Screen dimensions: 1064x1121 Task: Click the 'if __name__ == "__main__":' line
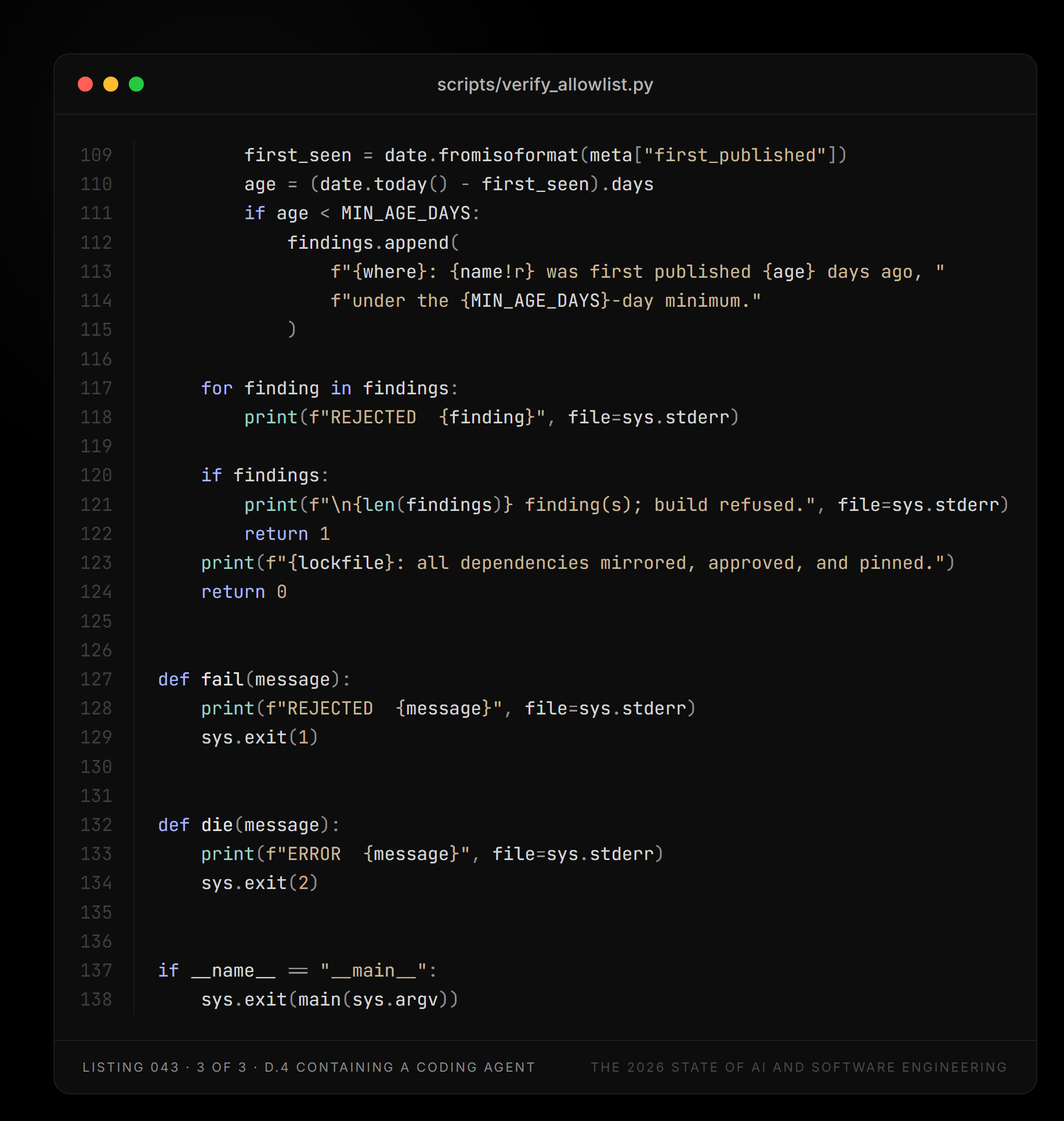pos(298,970)
